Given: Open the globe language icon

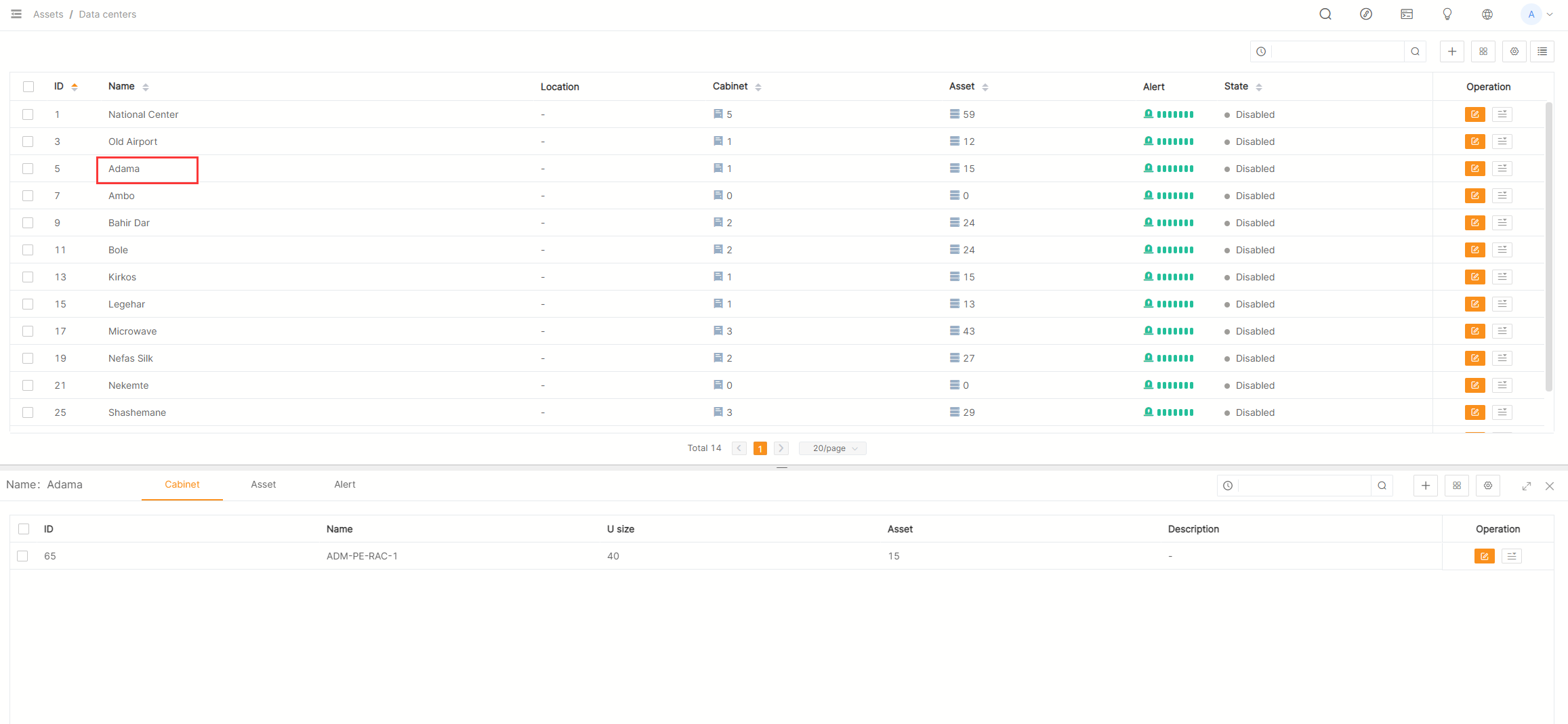Looking at the screenshot, I should (x=1487, y=14).
